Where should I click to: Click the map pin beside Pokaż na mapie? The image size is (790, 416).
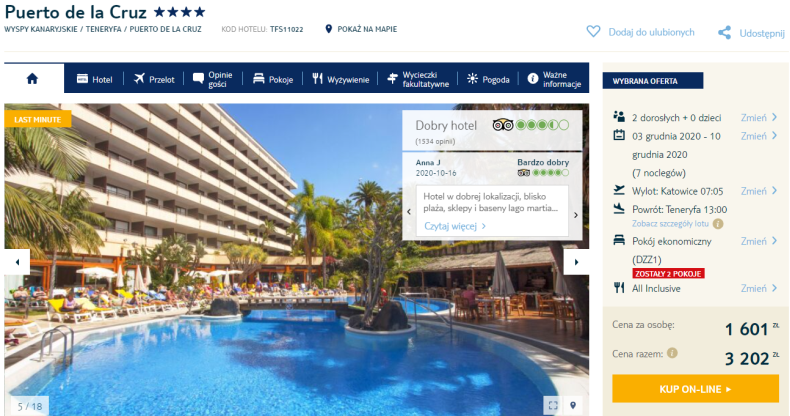point(328,29)
